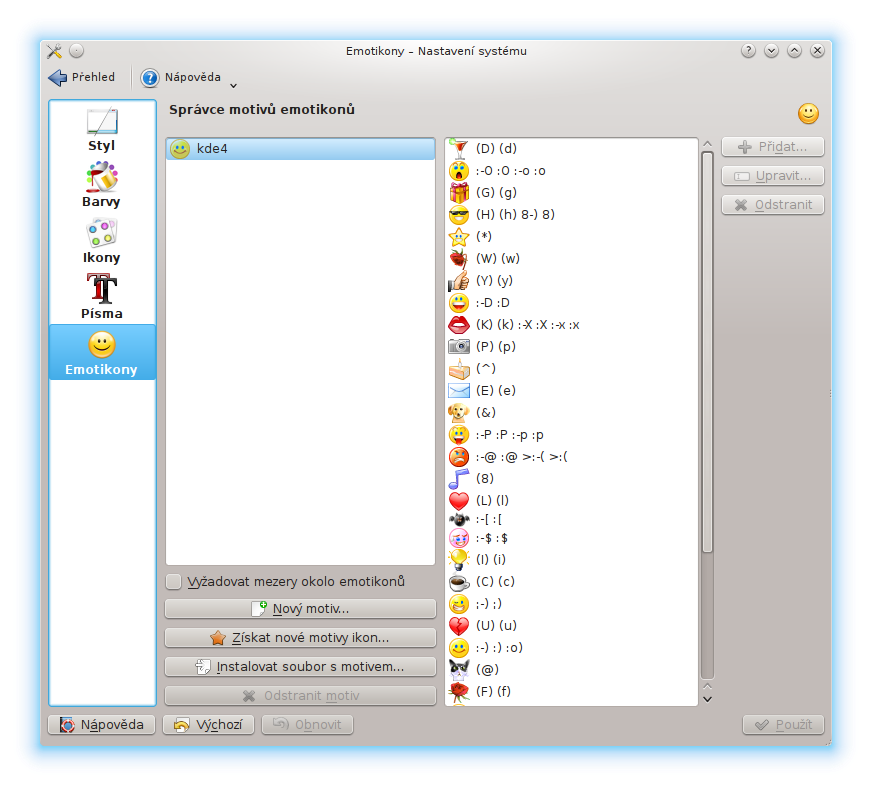Image resolution: width=872 pixels, height=786 pixels.
Task: Click the Nový motiv button
Action: (300, 609)
